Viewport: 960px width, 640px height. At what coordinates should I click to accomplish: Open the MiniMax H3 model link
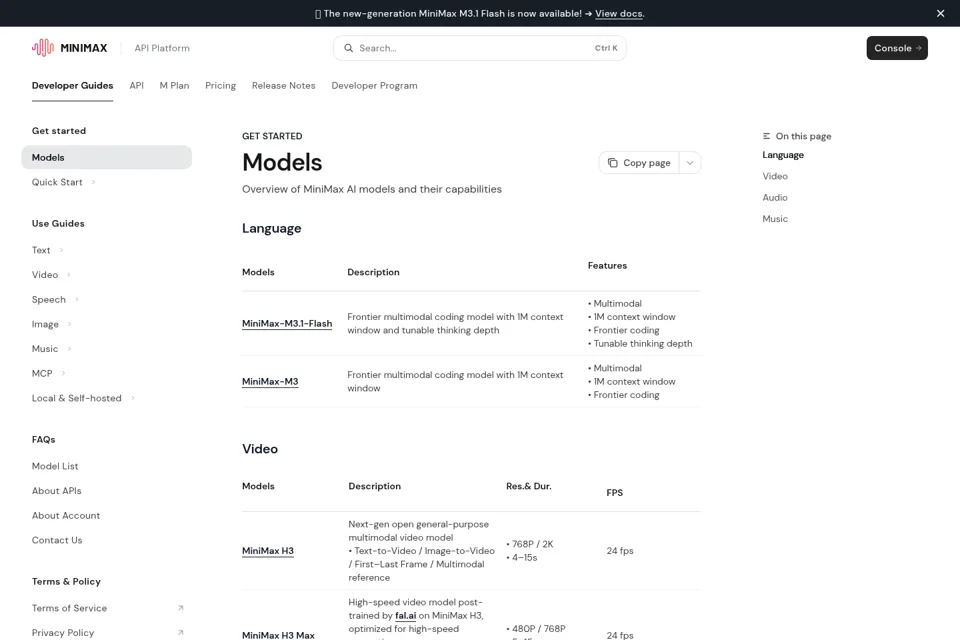(x=268, y=551)
